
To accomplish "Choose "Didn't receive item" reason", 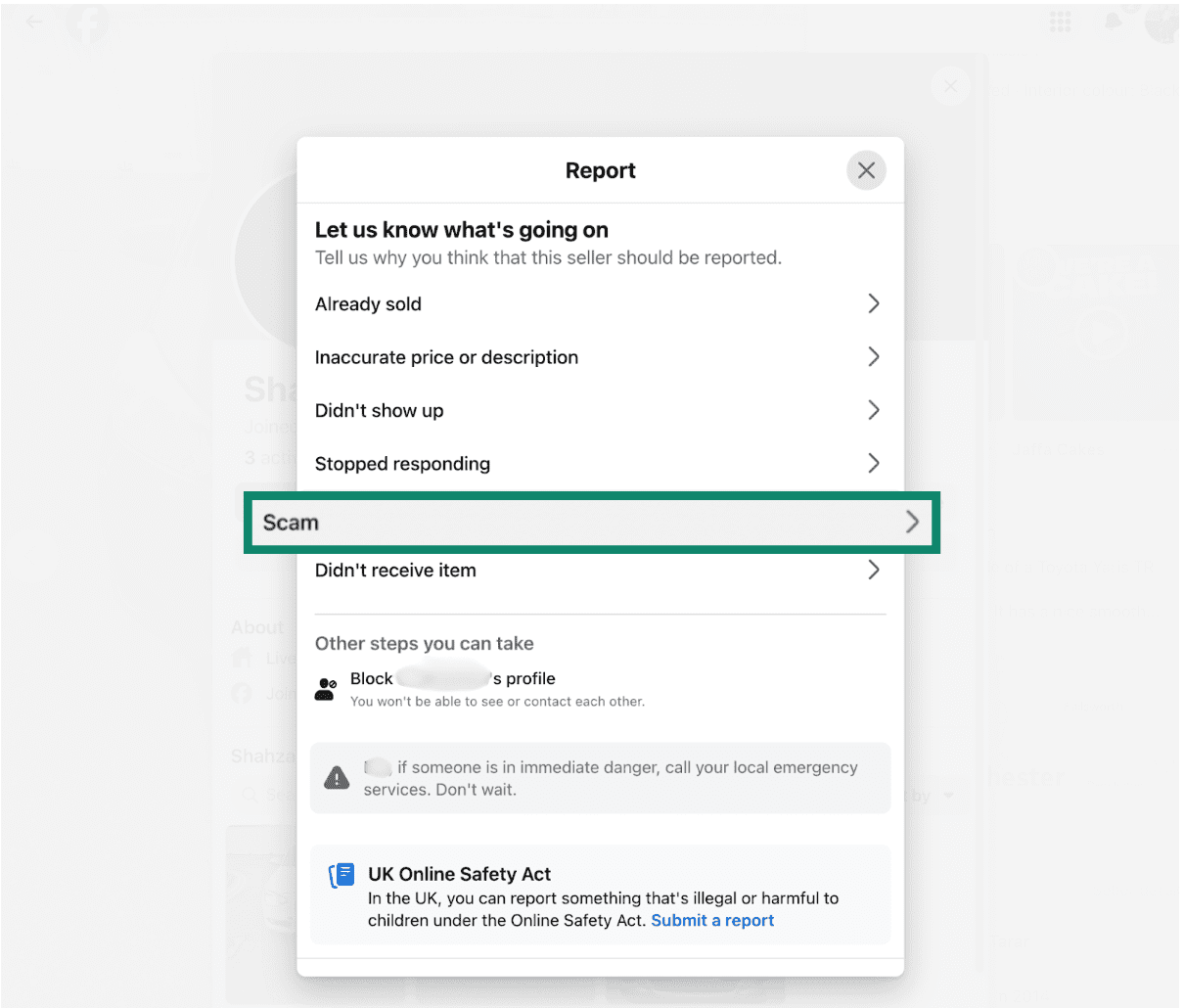I will coord(395,571).
